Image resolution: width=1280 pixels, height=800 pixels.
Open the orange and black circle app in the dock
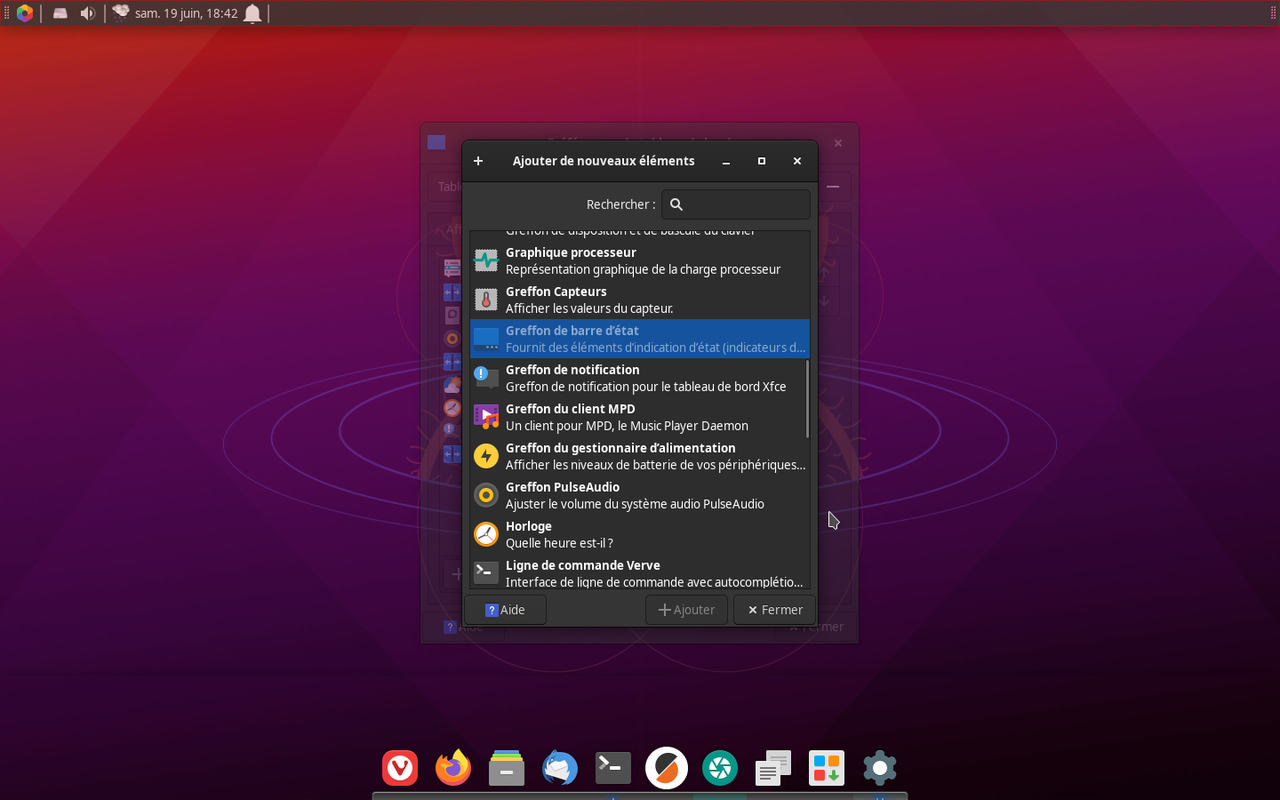pos(666,768)
